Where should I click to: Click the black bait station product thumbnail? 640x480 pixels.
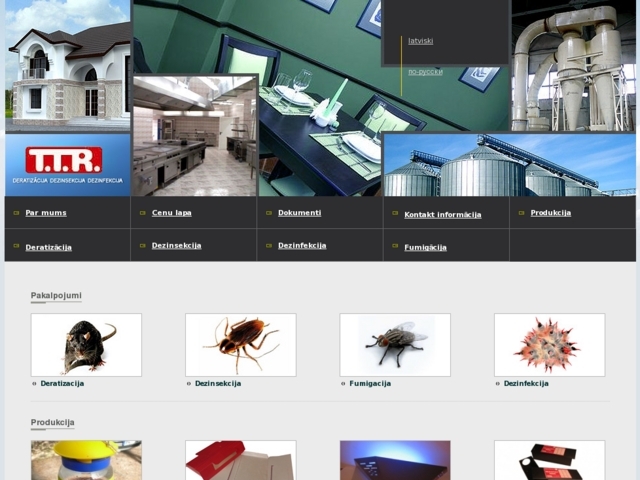click(x=550, y=460)
